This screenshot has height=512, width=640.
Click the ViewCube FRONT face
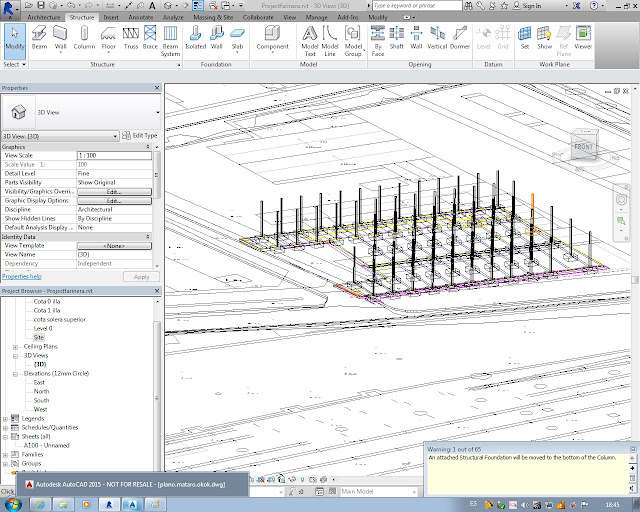point(584,149)
